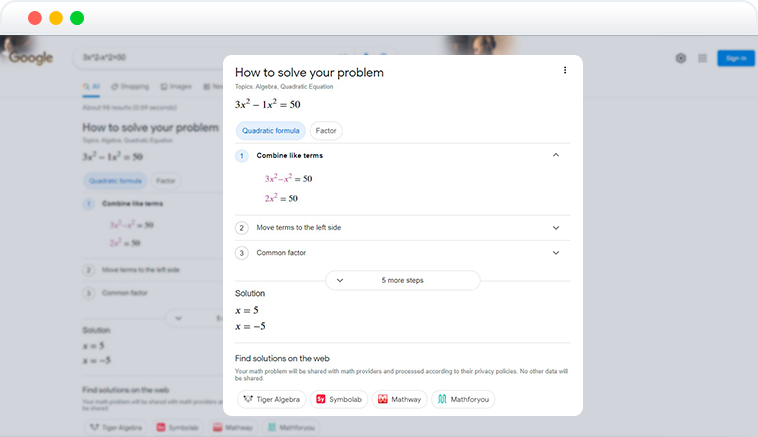The height and width of the screenshot is (437, 758).
Task: Click the teal Mathforyou logo icon
Action: pos(442,399)
